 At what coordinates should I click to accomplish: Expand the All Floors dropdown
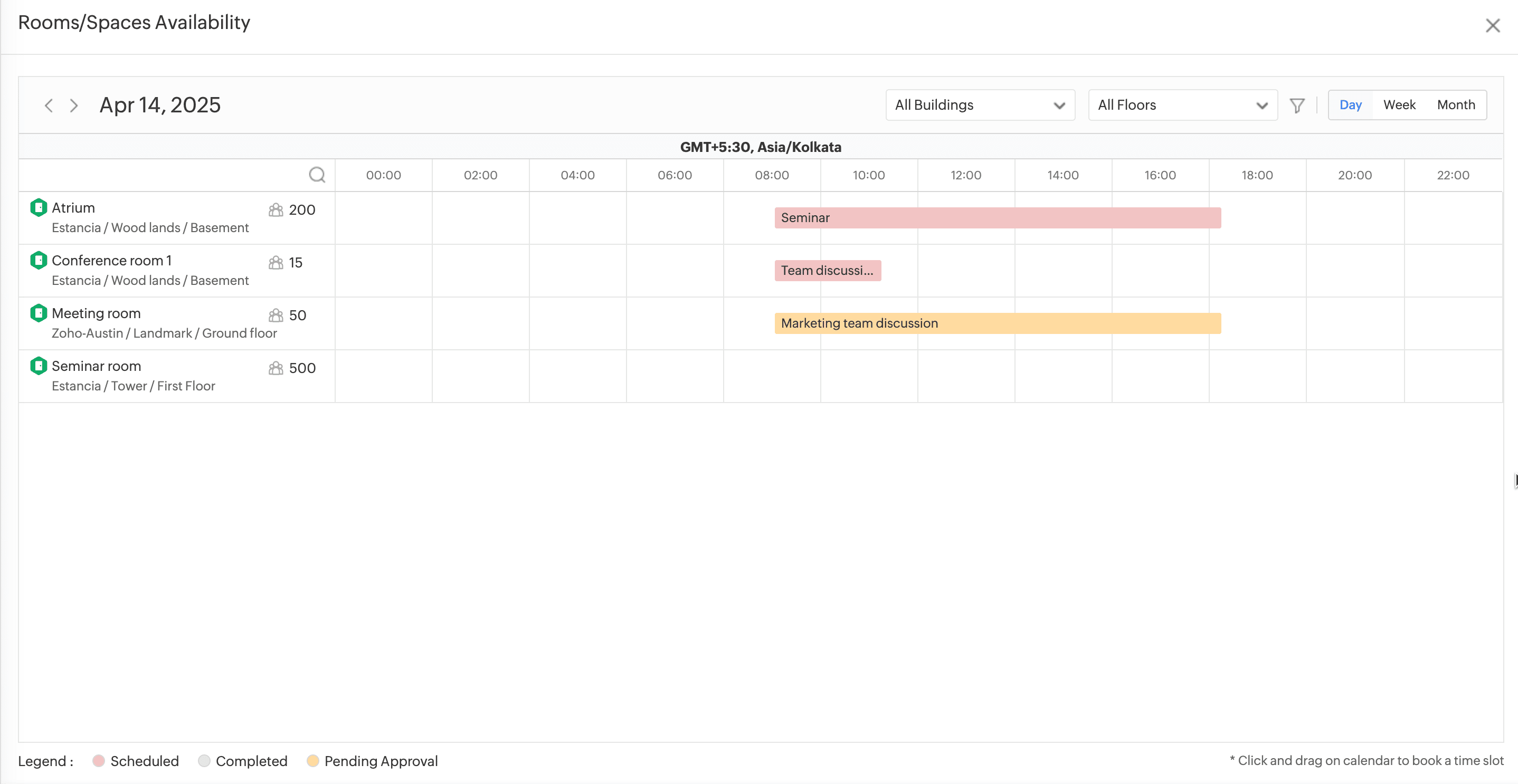[x=1182, y=106]
